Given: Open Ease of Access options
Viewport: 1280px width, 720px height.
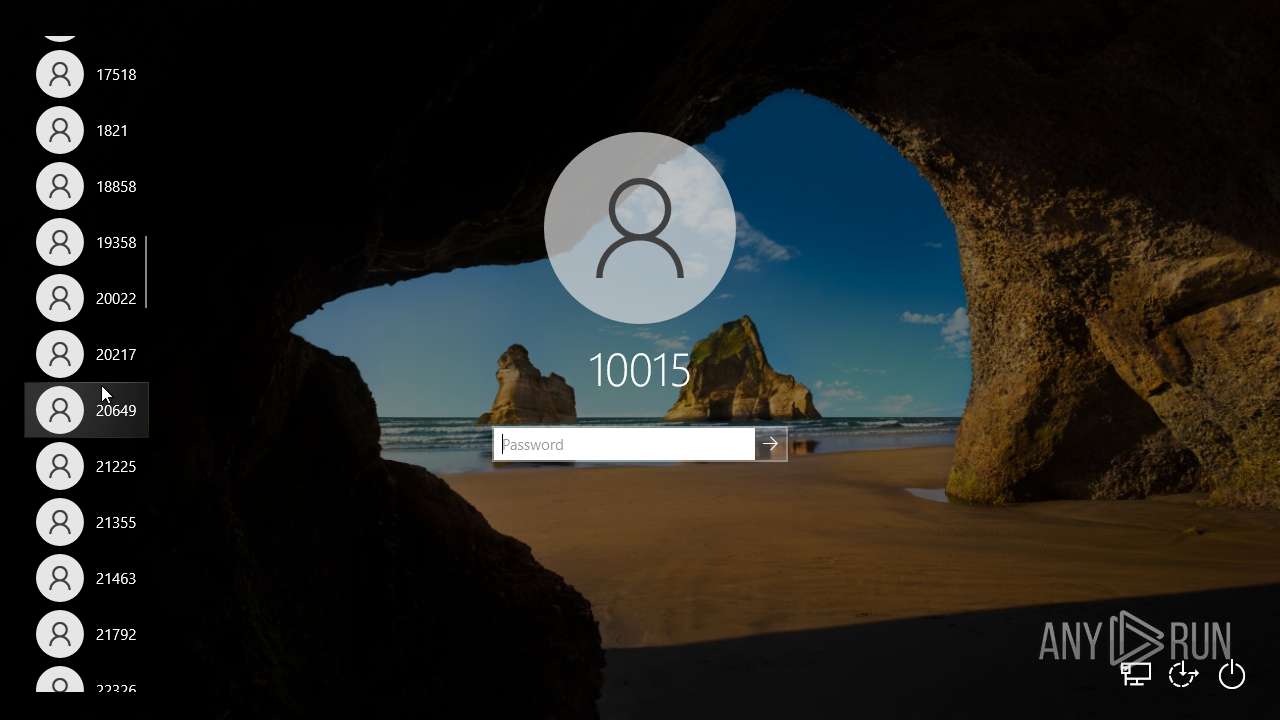Looking at the screenshot, I should tap(1183, 674).
